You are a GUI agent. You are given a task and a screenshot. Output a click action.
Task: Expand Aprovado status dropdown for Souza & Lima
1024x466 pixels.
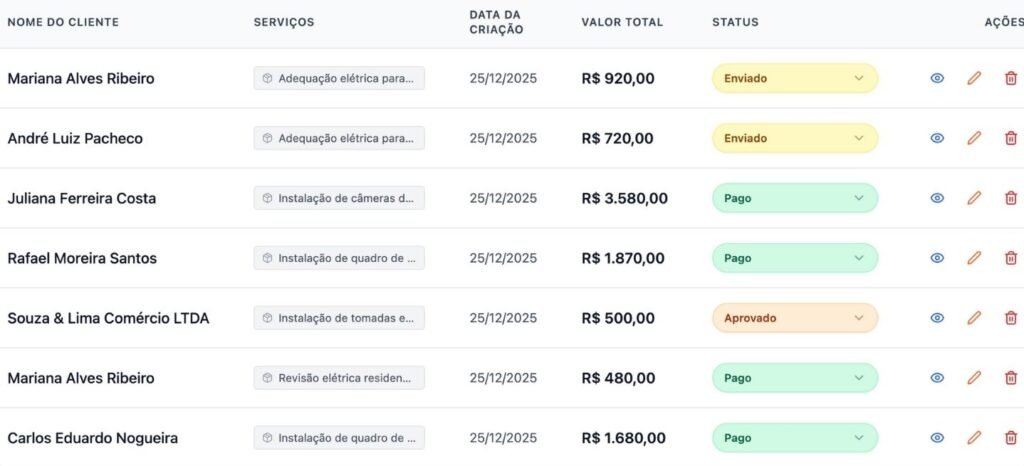pos(794,318)
